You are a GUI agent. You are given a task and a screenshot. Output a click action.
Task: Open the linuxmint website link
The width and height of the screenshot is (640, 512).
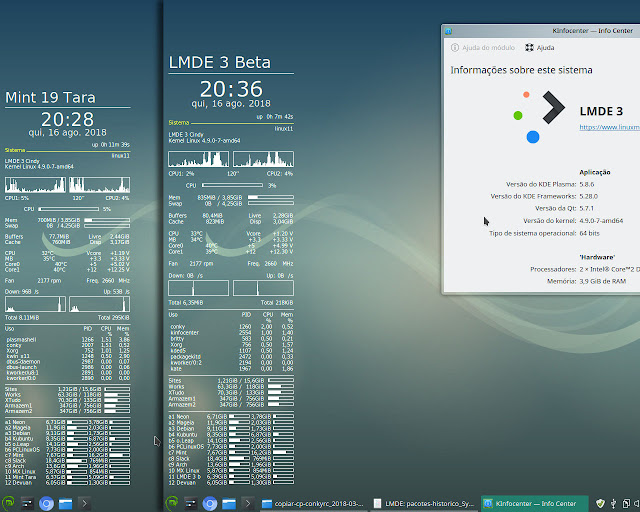pos(609,127)
